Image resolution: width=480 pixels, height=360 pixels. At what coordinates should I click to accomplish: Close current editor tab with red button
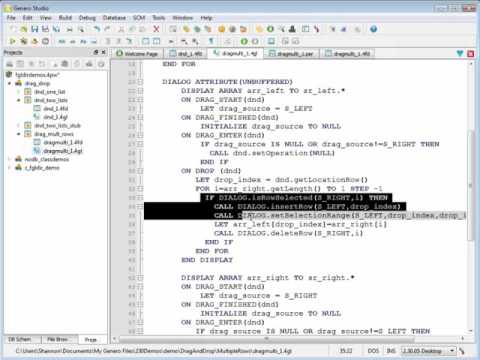point(471,53)
